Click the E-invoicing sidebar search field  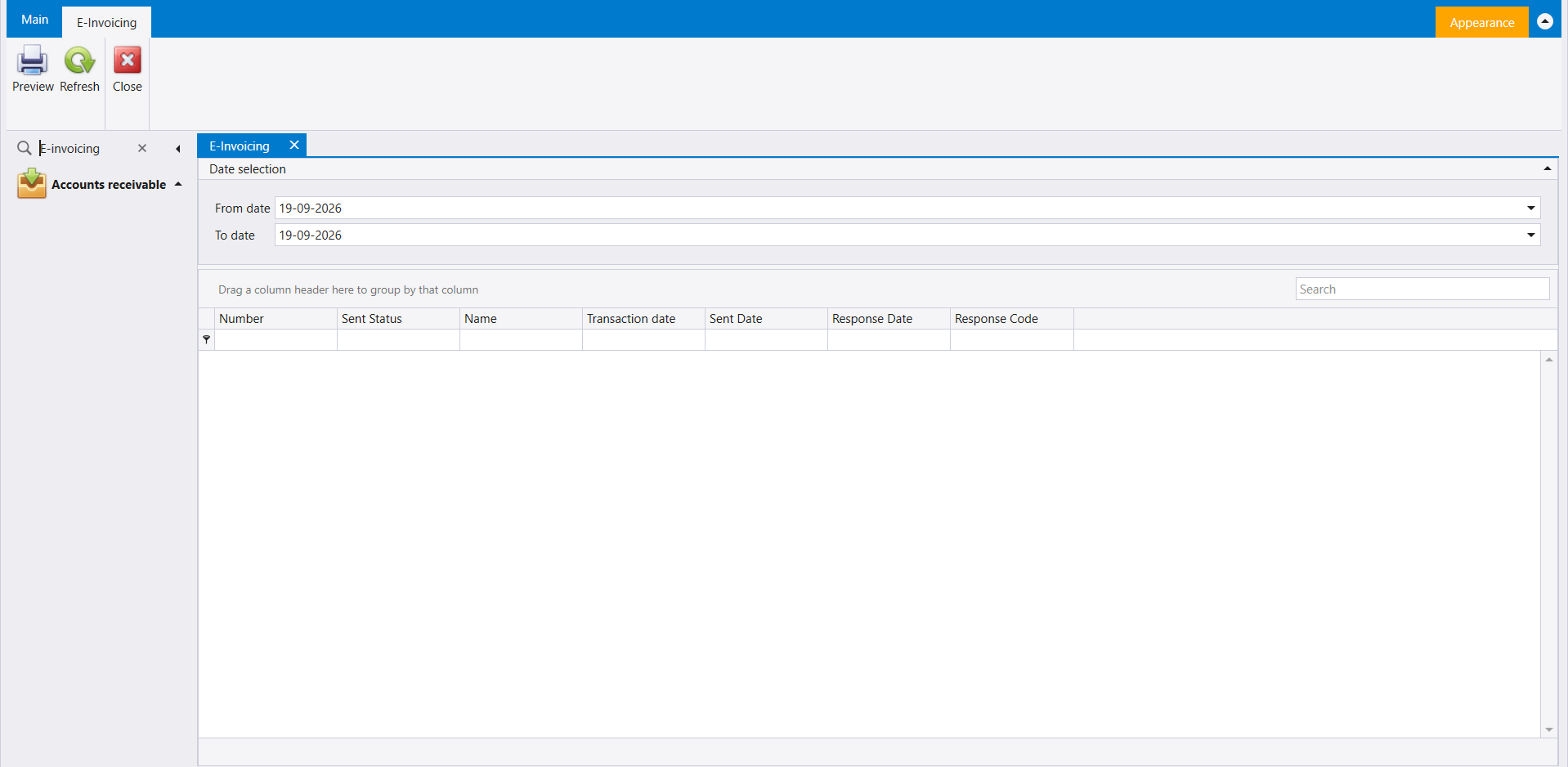[x=84, y=148]
